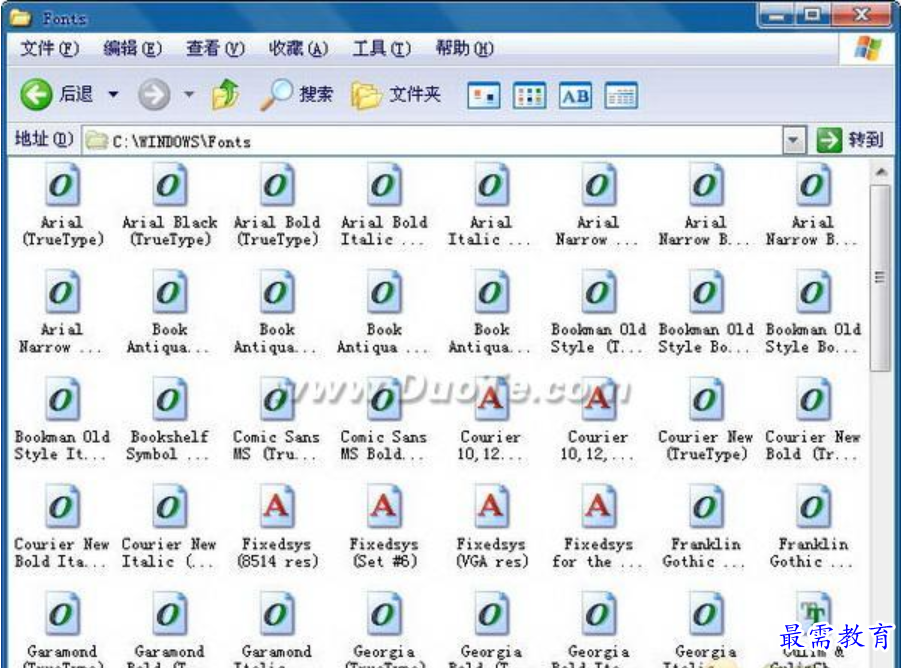The height and width of the screenshot is (668, 901).
Task: Open the 收藏(A) menu
Action: pos(298,49)
